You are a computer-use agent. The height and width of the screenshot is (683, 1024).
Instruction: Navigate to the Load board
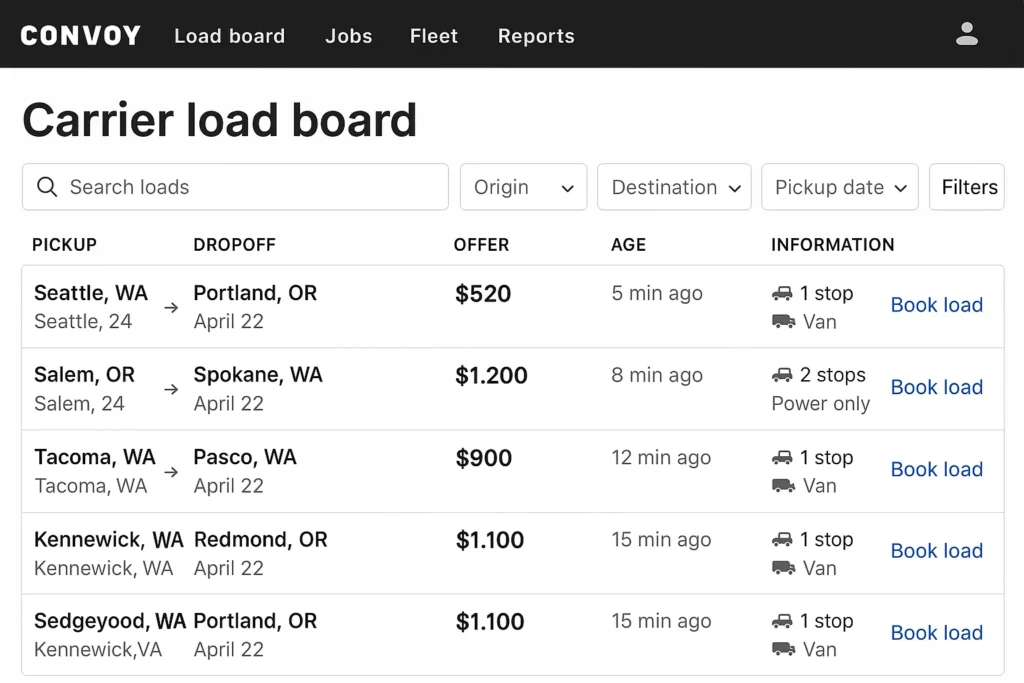pos(229,36)
